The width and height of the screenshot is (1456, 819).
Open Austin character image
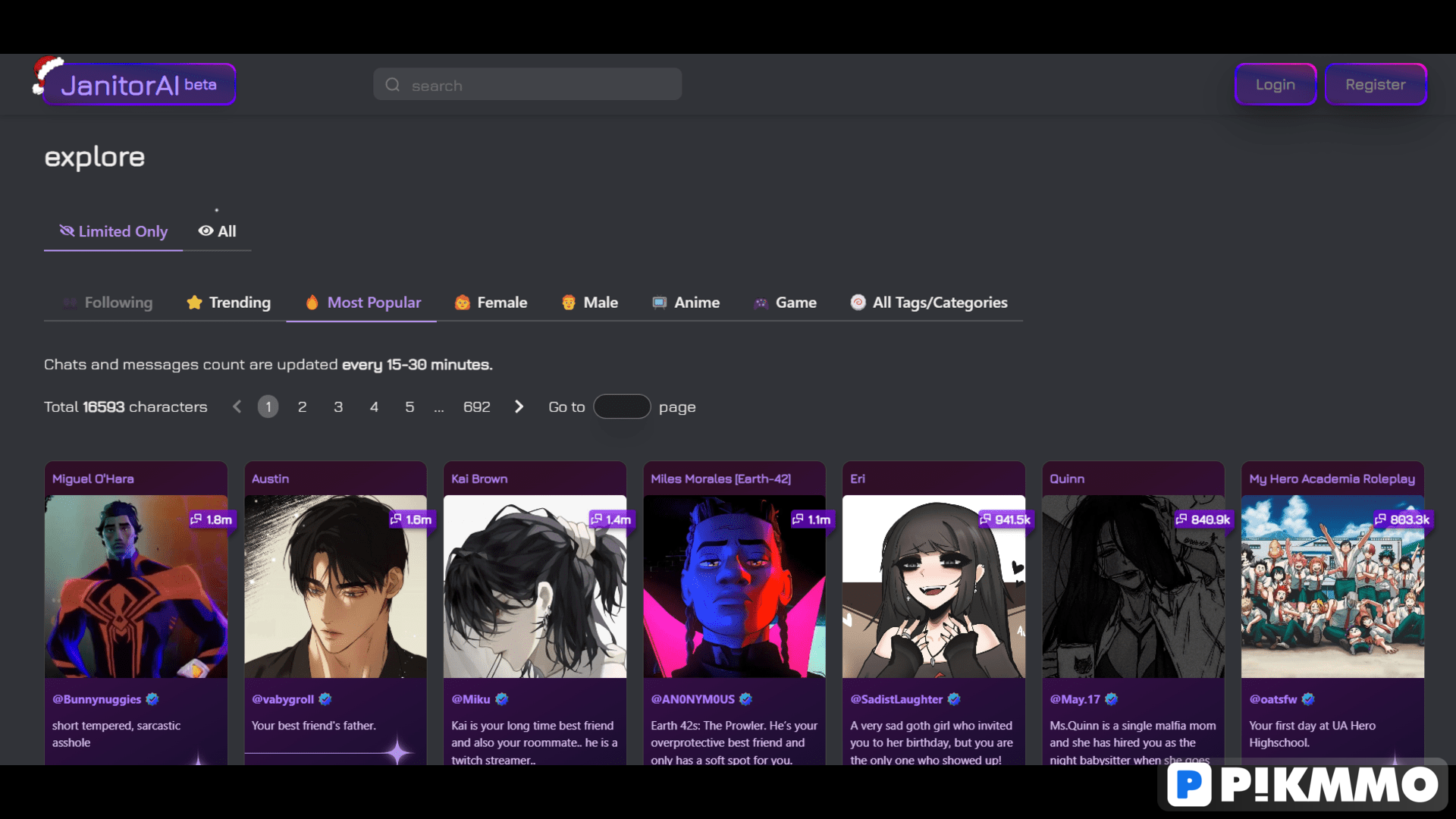335,586
